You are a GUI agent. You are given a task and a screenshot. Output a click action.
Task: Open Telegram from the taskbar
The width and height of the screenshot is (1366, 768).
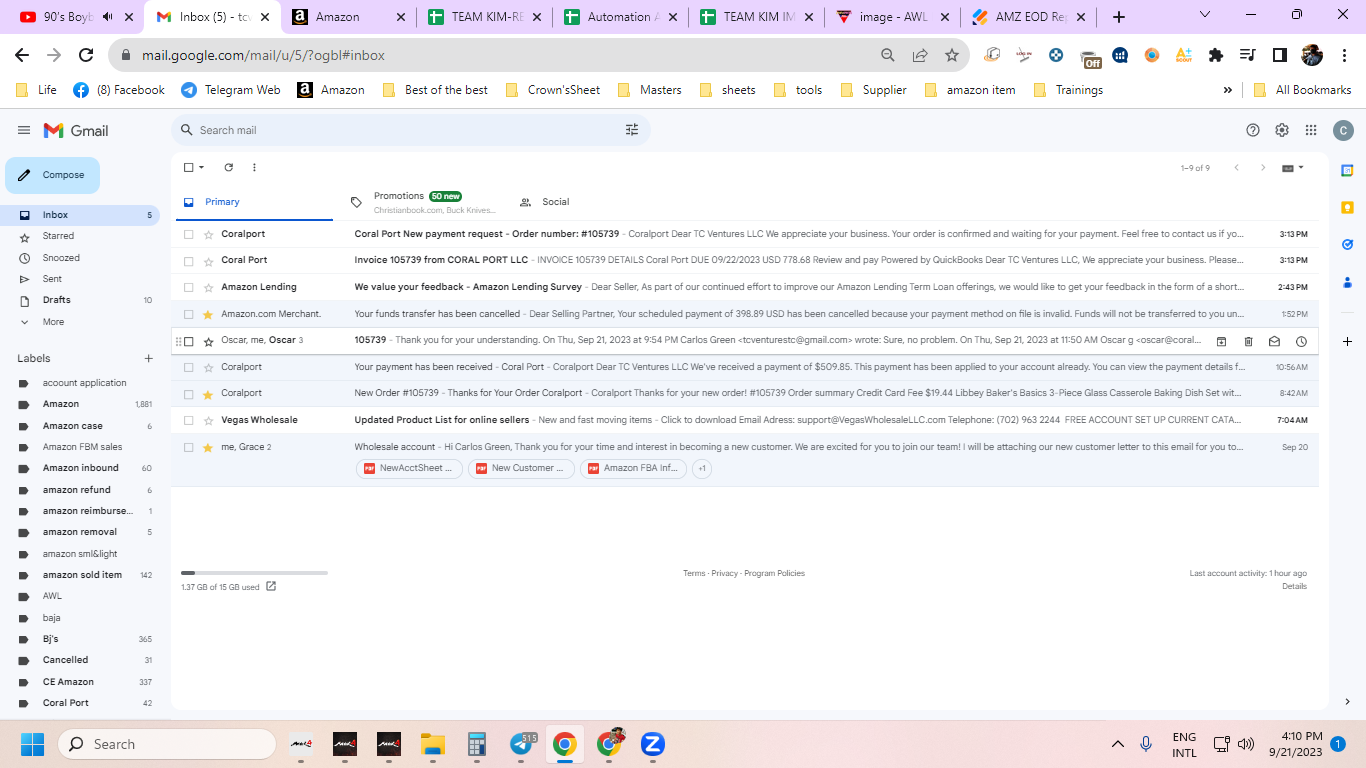tap(521, 744)
